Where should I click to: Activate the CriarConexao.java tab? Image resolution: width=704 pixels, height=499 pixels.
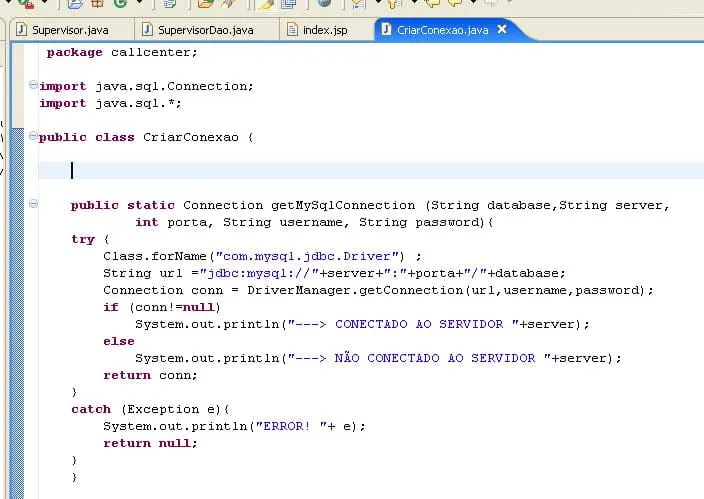pos(442,30)
